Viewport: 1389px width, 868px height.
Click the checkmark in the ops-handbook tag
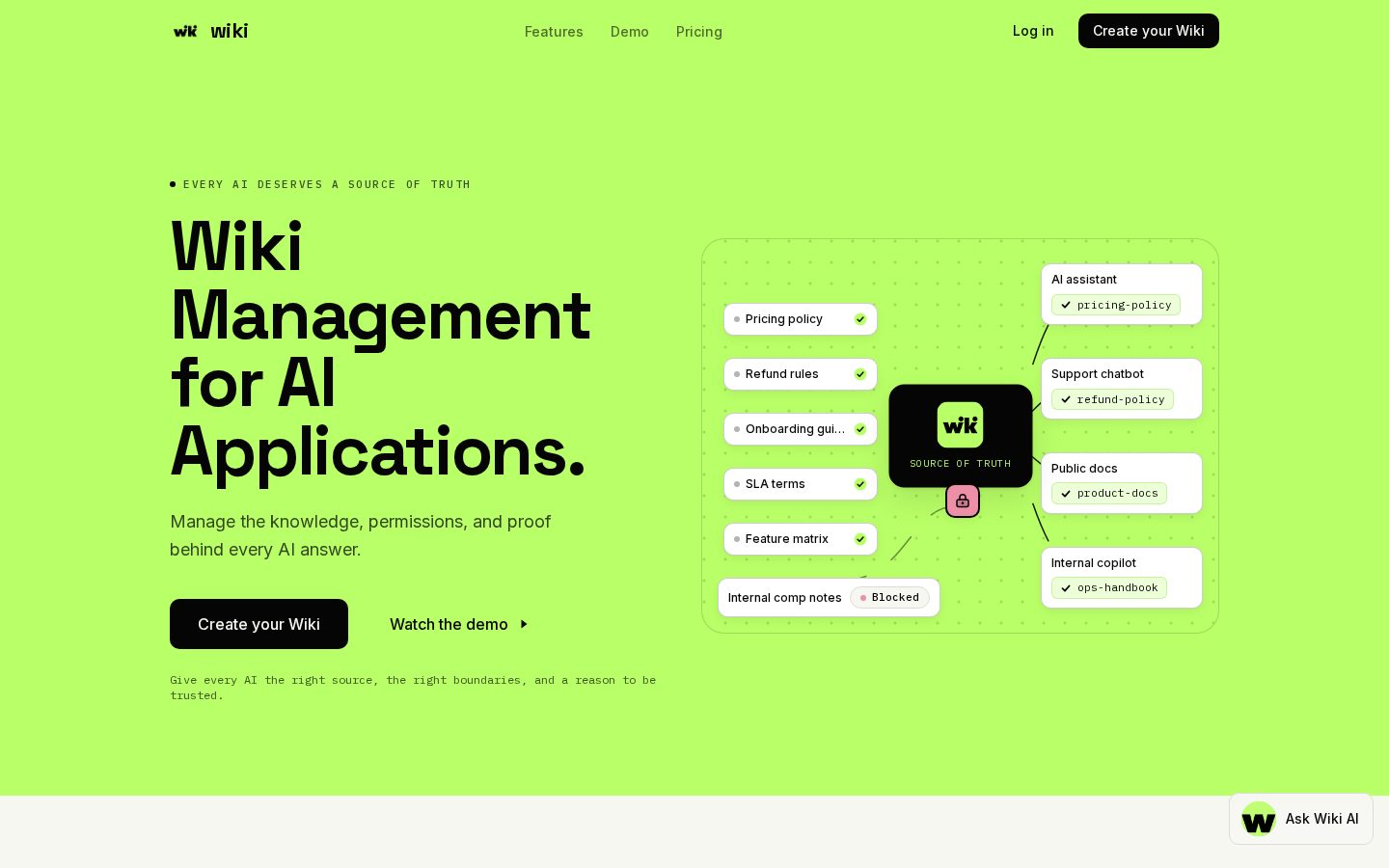1066,588
